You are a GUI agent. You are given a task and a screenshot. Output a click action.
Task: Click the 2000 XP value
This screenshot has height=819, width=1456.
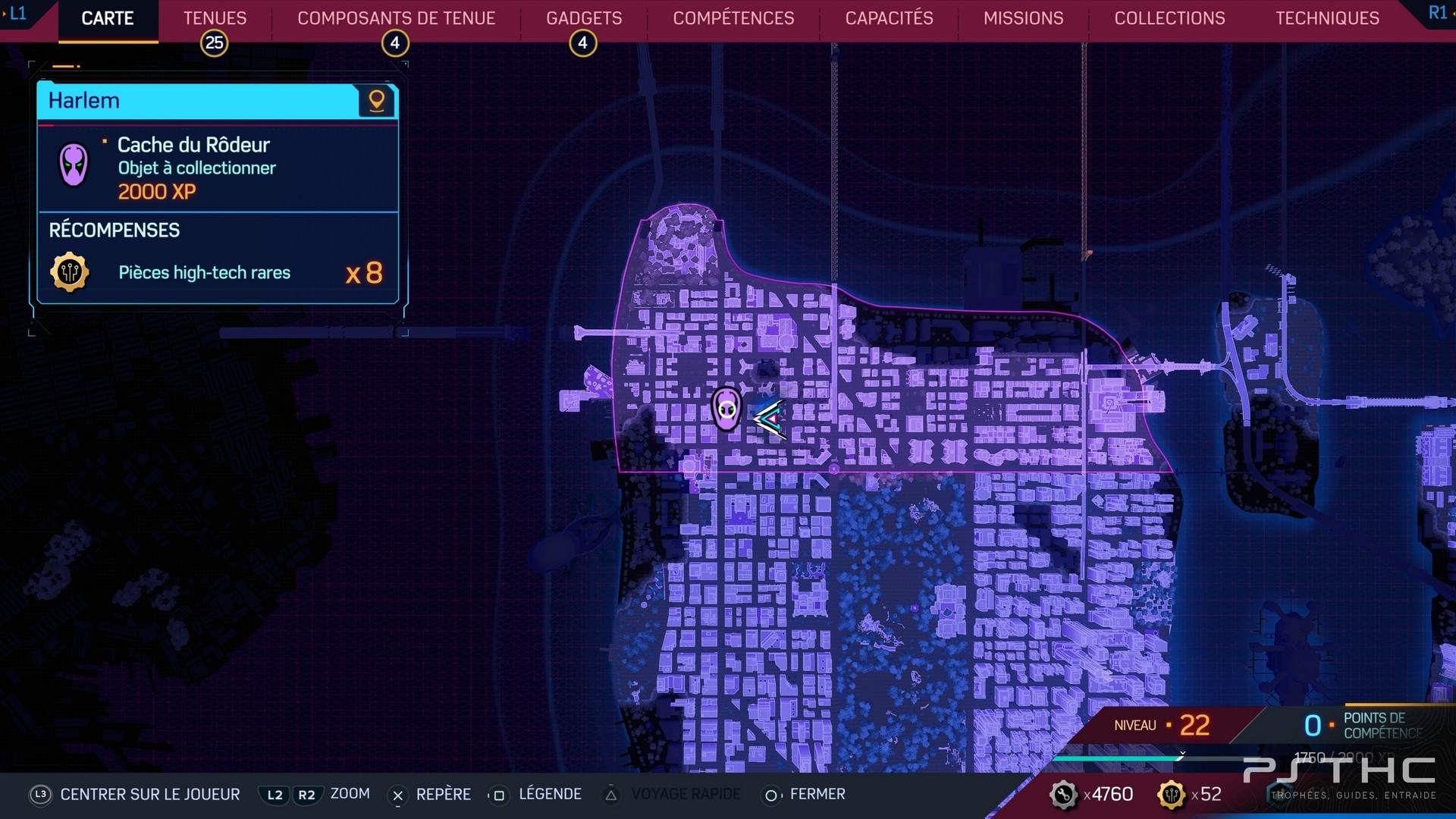(x=157, y=192)
